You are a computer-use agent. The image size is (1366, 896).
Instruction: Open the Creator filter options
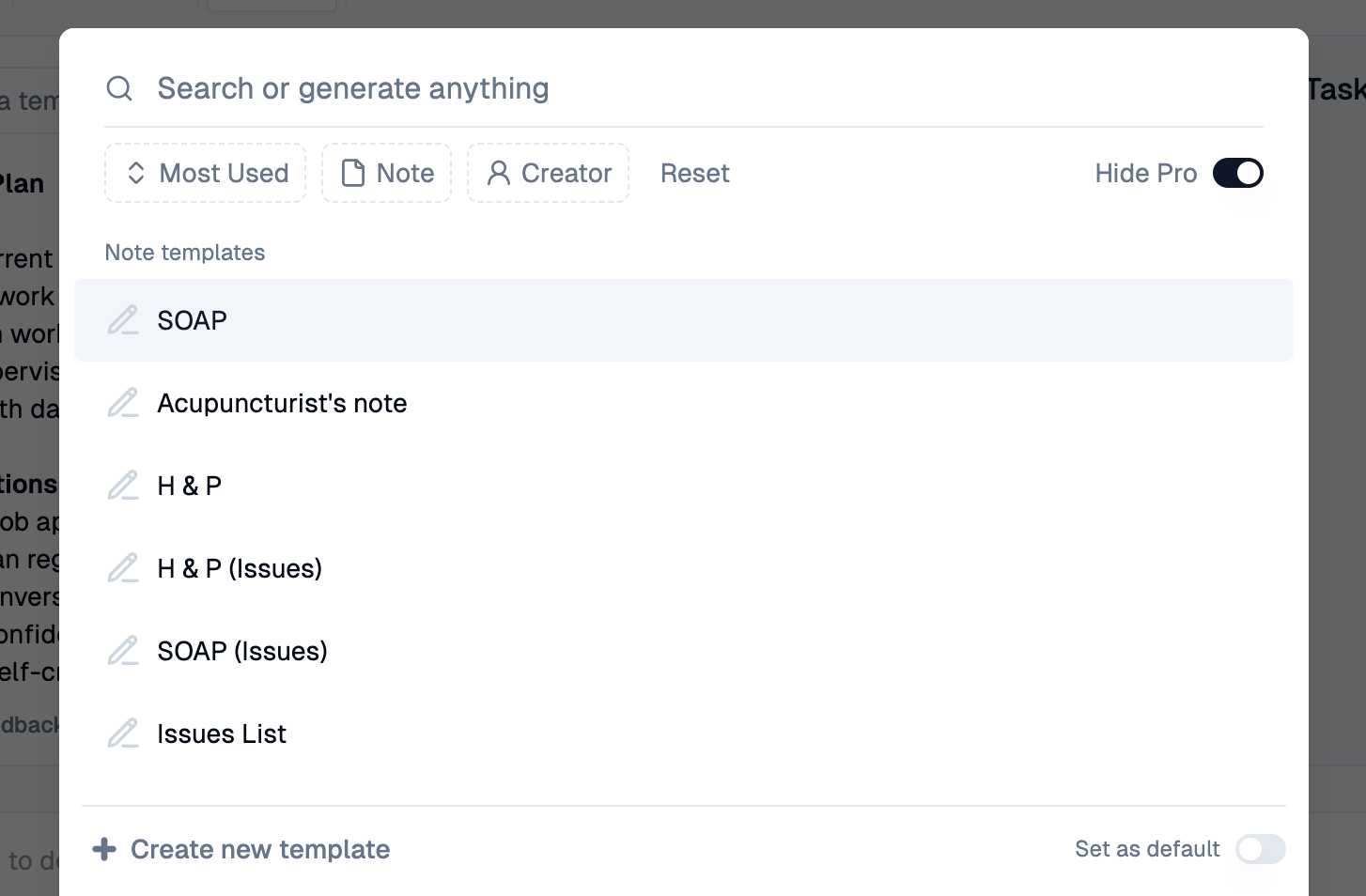(x=548, y=173)
